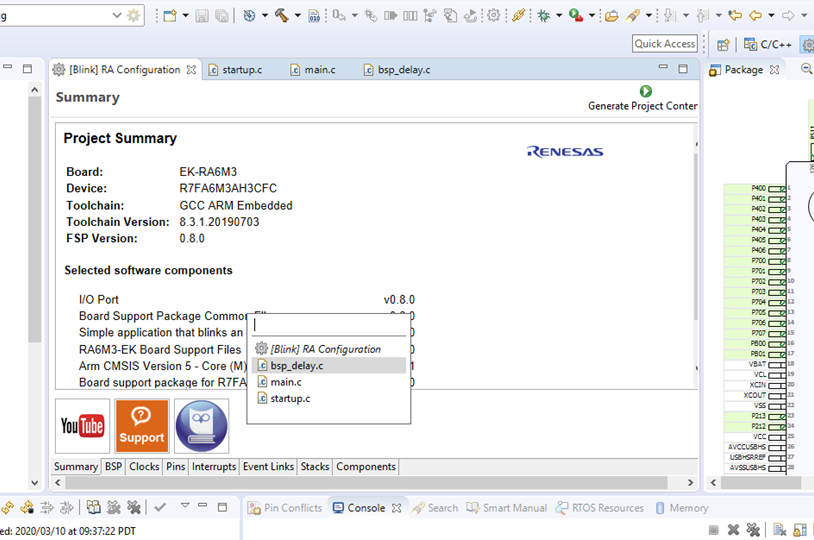
Task: Click the orange Support icon
Action: tap(142, 426)
